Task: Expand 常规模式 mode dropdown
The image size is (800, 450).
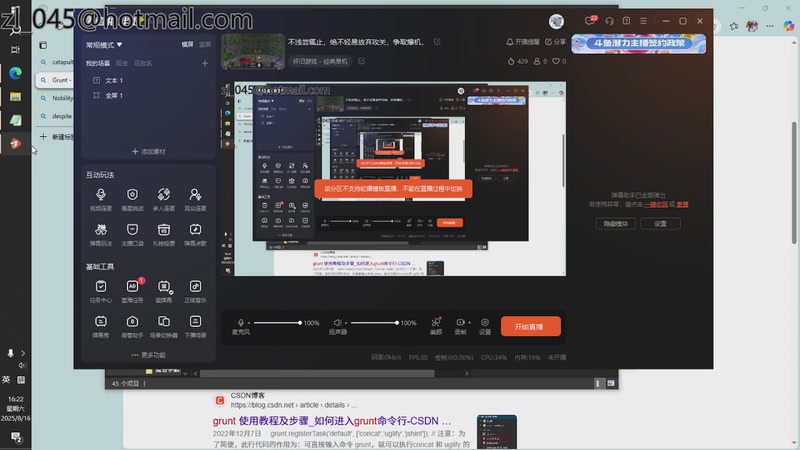Action: (x=104, y=45)
